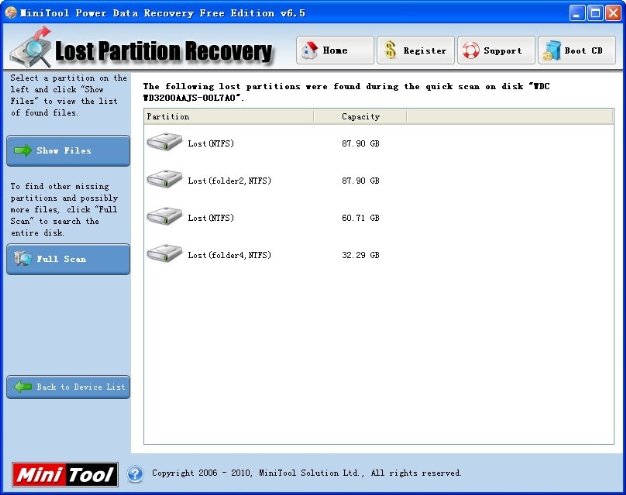Click the Home button
This screenshot has width=626, height=495.
[x=335, y=50]
